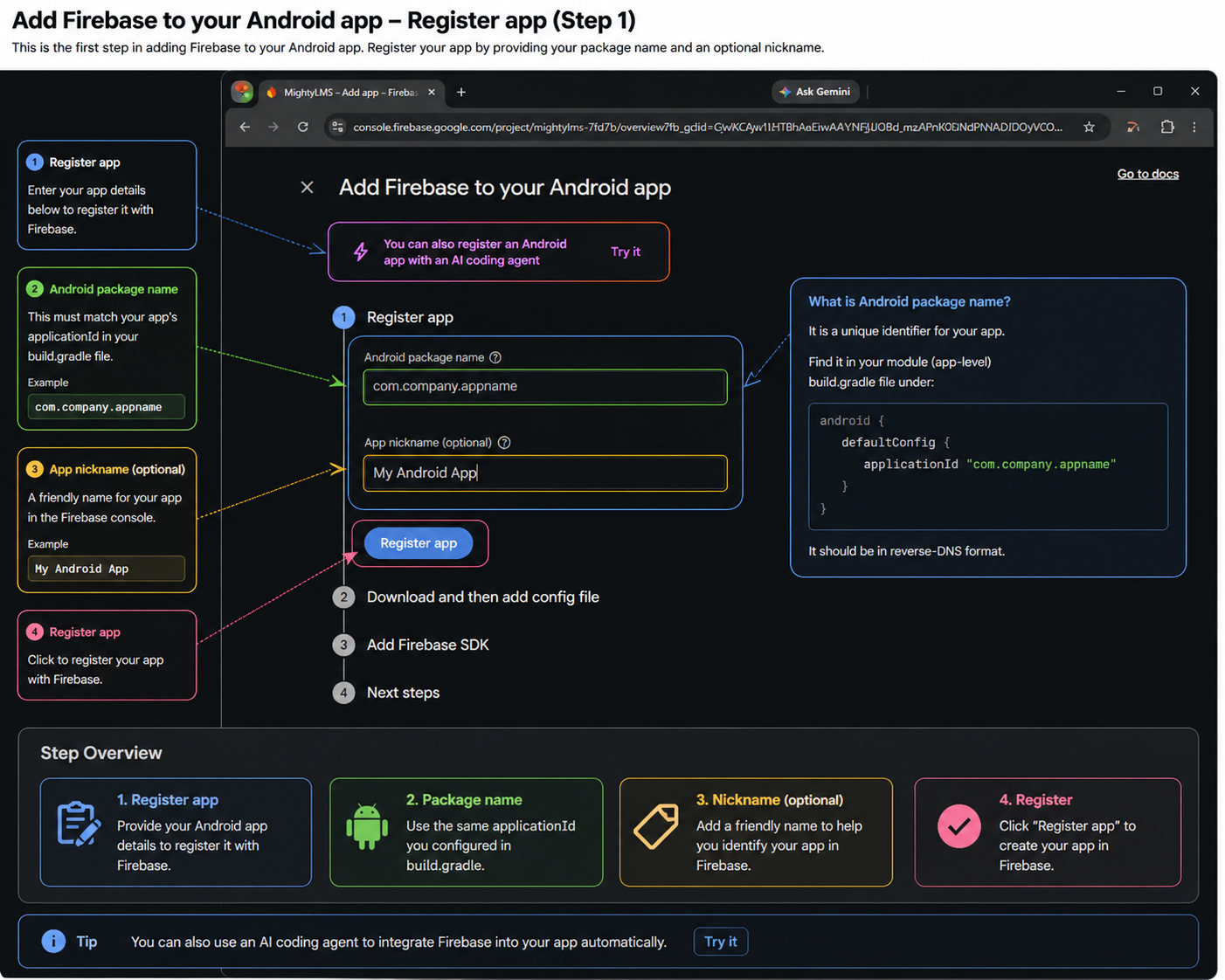Screen dimensions: 1225x980
Task: Click the info icon in the Tip bar
Action: [53, 941]
